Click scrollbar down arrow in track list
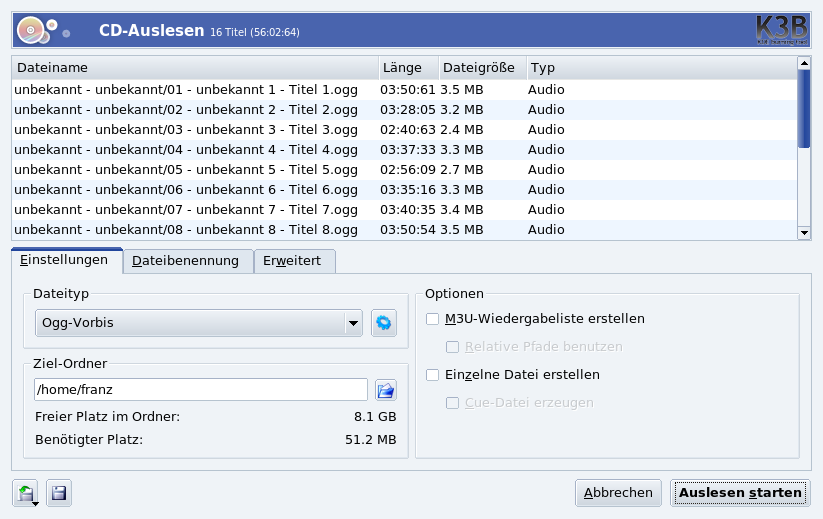The width and height of the screenshot is (823, 519). 804,233
